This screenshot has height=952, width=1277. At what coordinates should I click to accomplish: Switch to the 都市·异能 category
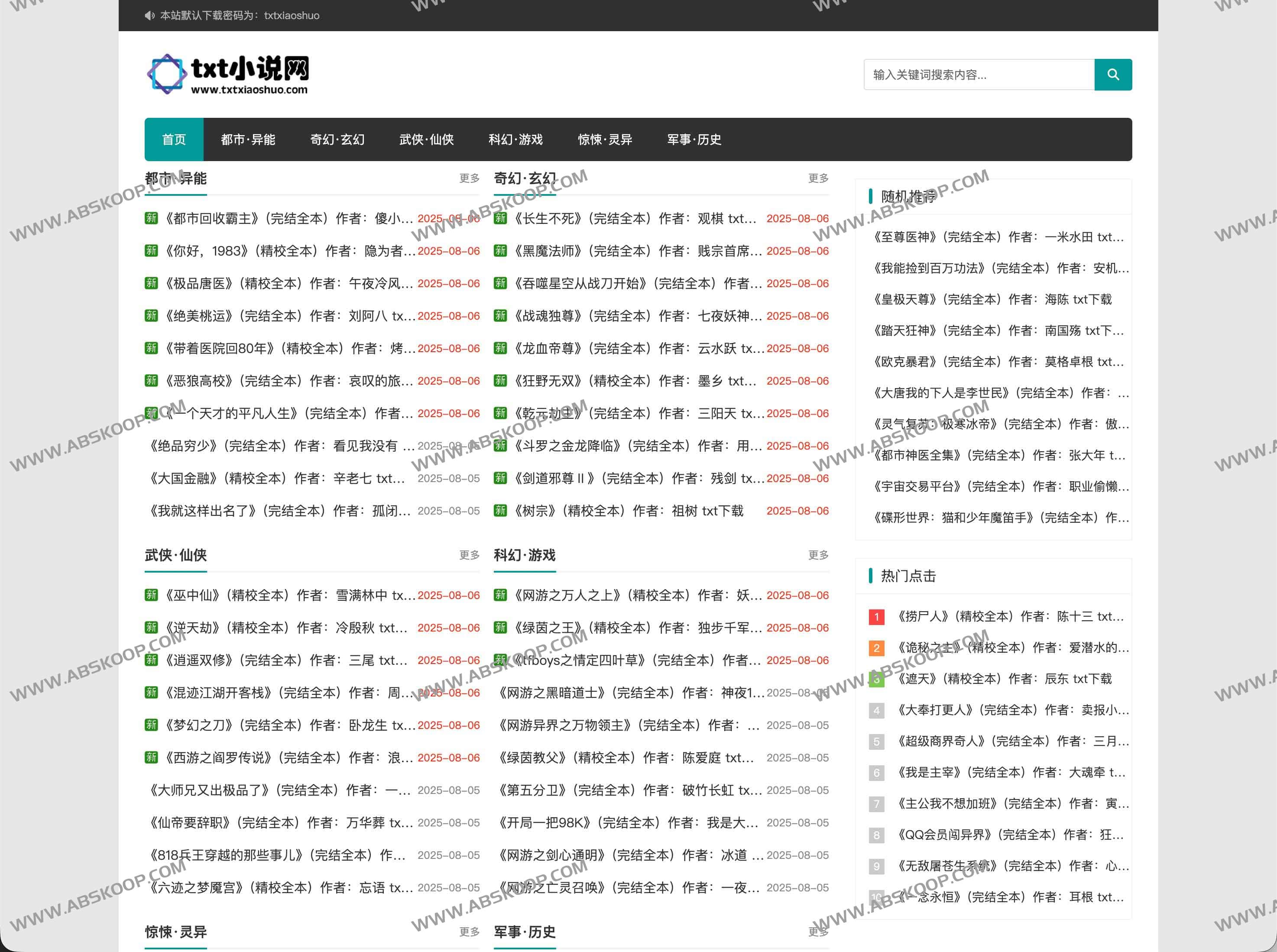(248, 139)
